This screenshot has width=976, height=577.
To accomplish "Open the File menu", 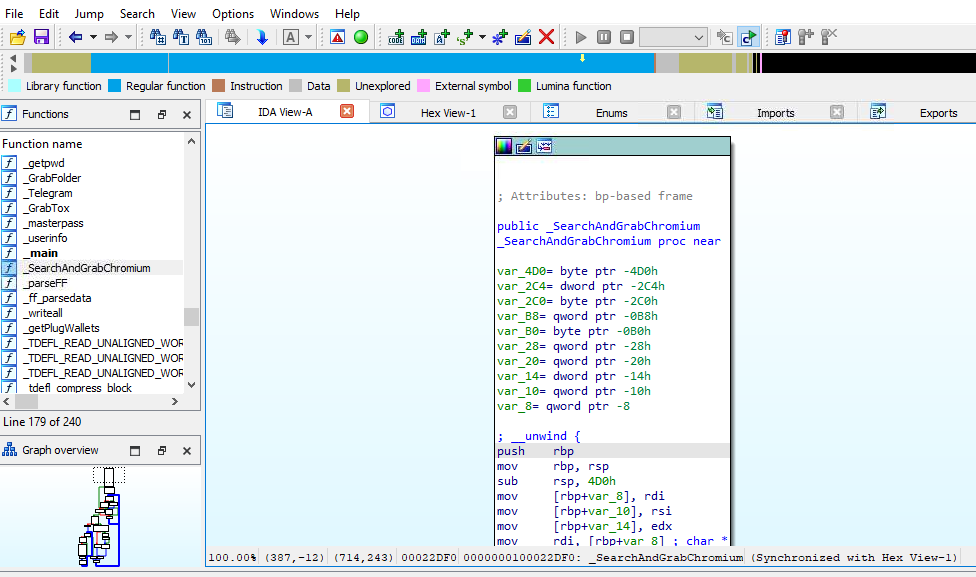I will (14, 14).
